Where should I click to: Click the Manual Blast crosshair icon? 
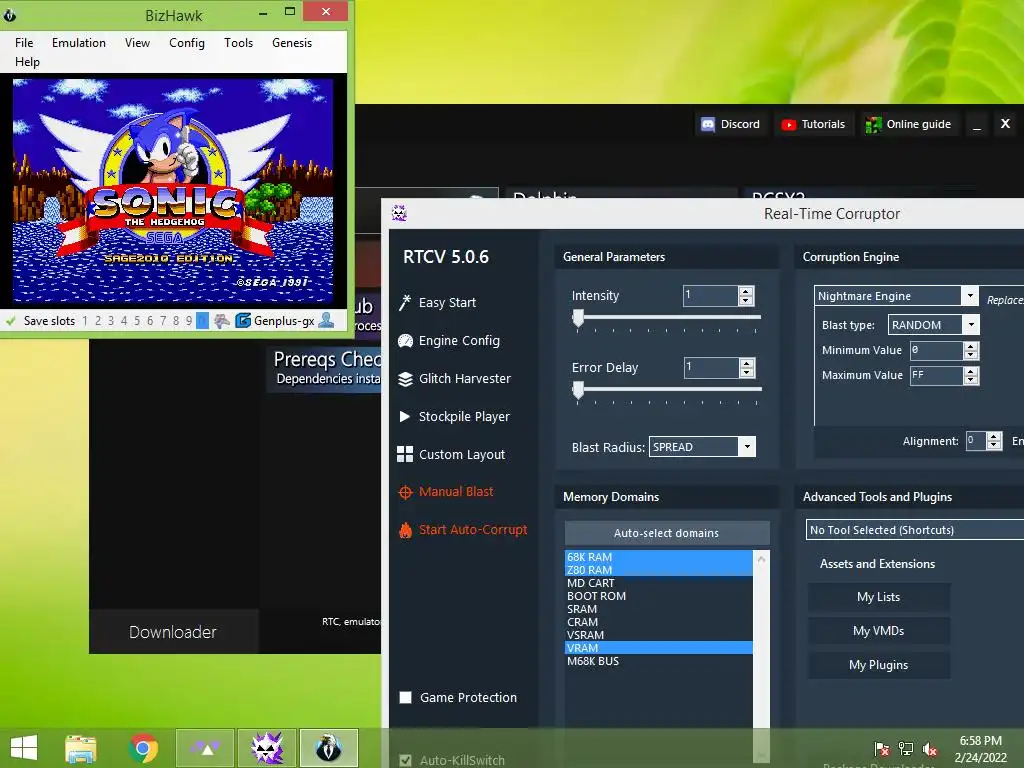pos(405,492)
